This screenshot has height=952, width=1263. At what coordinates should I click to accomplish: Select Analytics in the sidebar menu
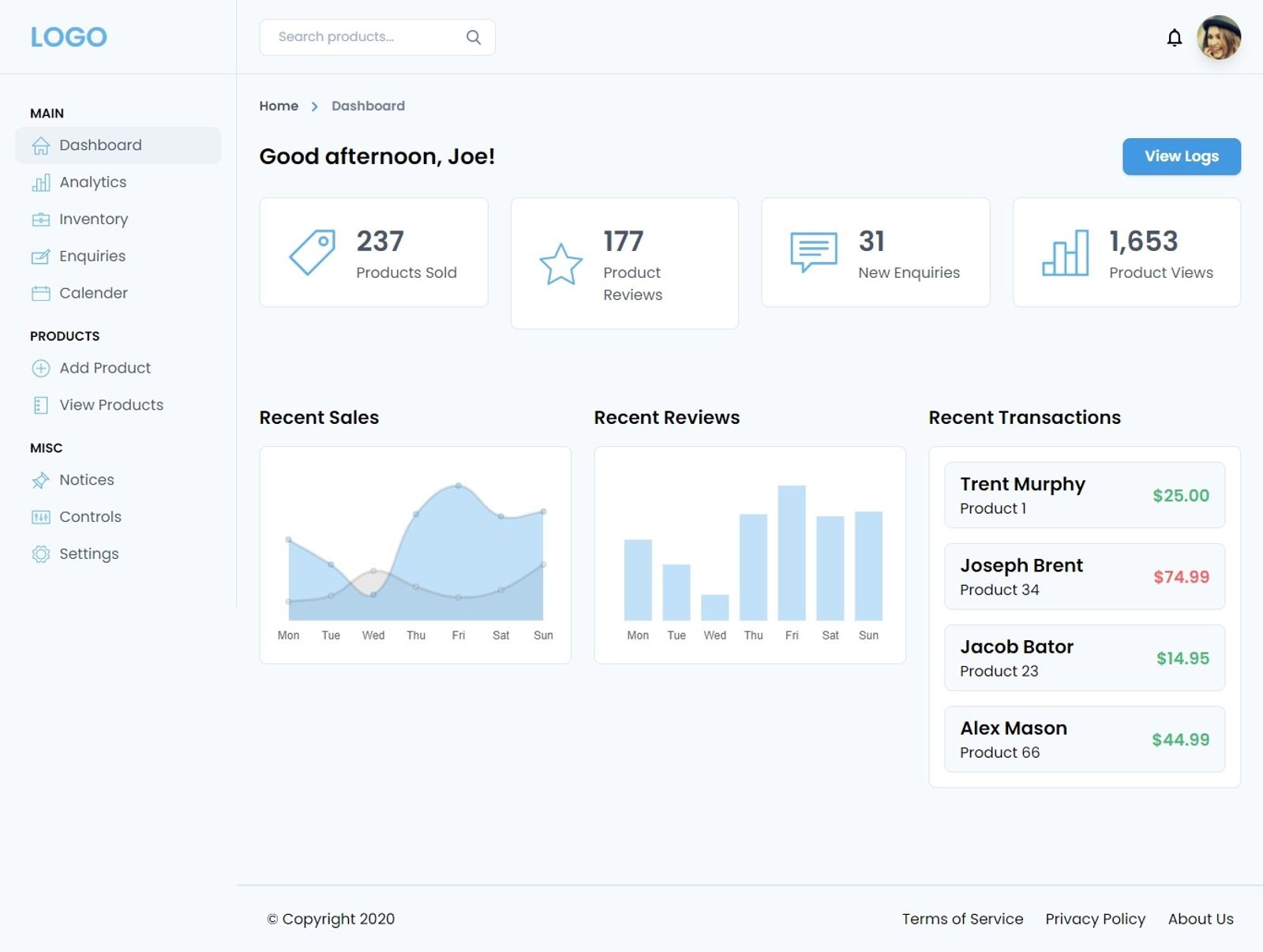point(118,182)
